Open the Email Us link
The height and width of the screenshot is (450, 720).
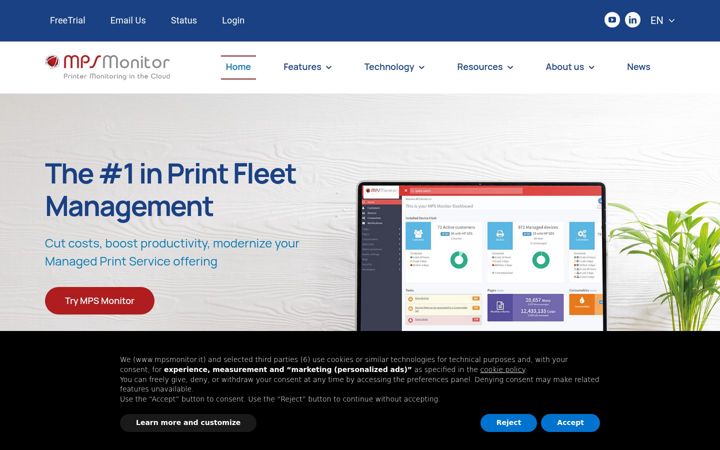[x=128, y=21]
